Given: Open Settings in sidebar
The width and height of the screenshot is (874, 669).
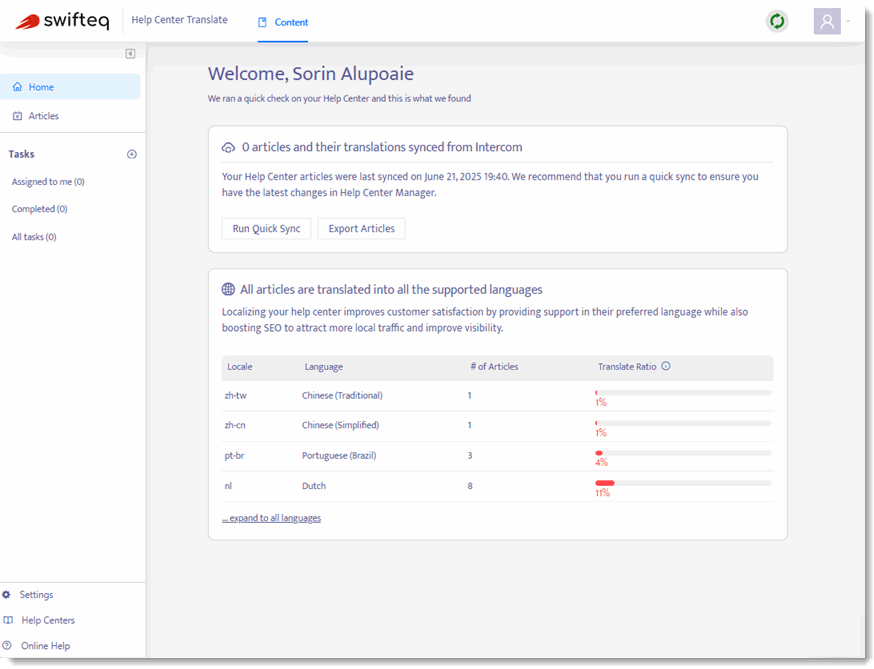Looking at the screenshot, I should point(36,595).
